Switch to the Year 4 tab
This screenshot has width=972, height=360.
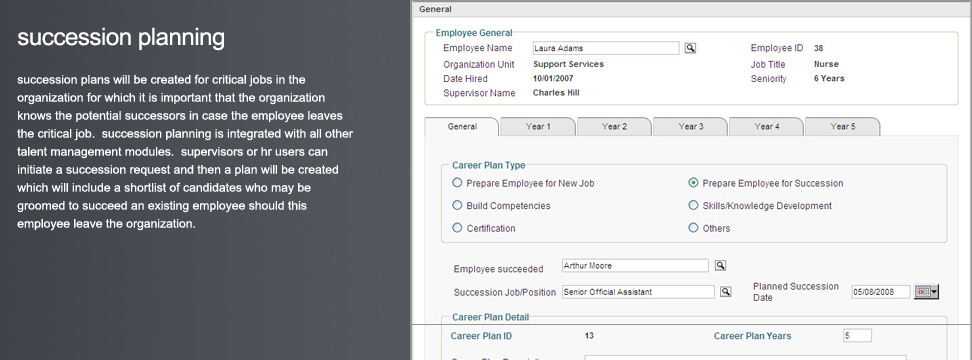(x=767, y=126)
